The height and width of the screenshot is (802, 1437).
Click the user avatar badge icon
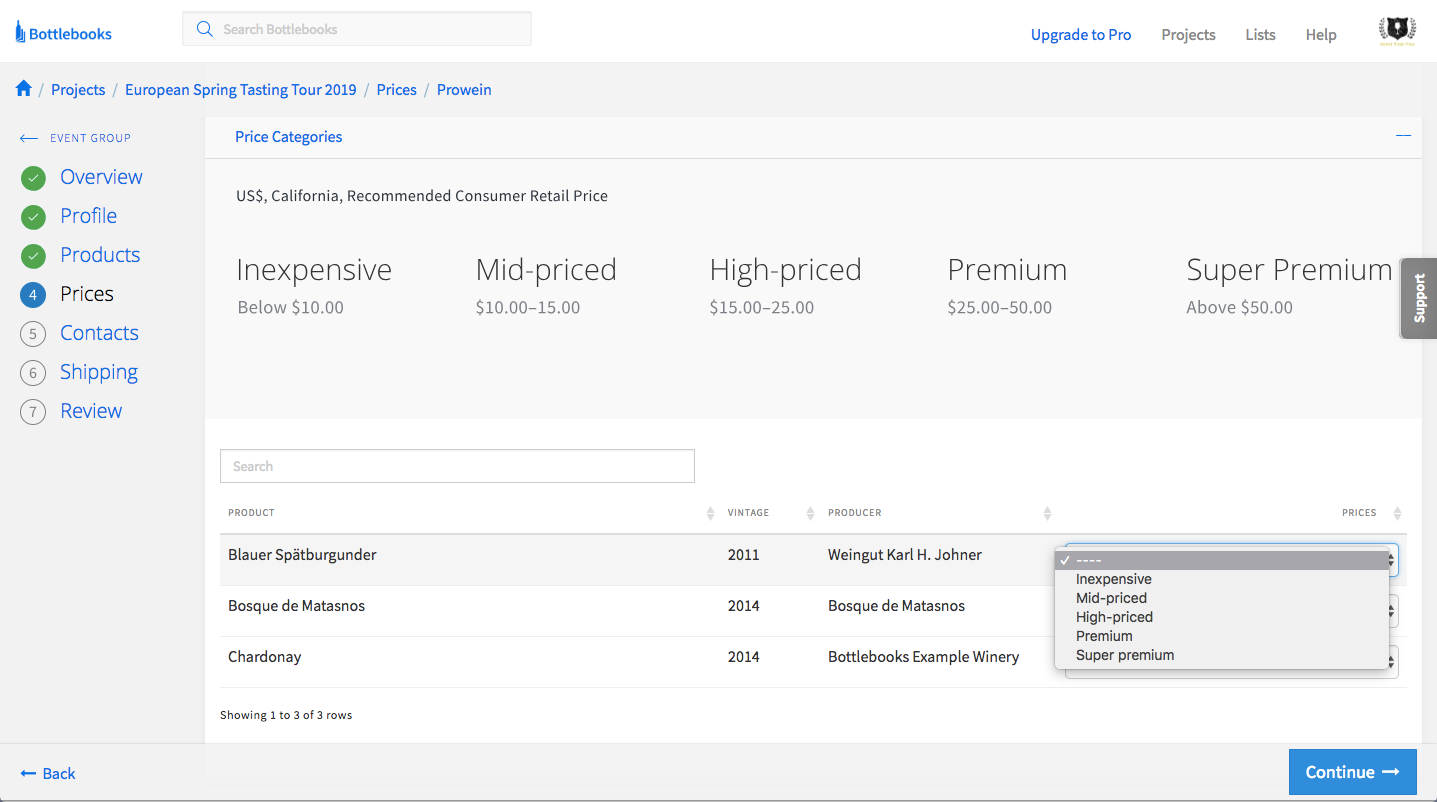[x=1396, y=32]
